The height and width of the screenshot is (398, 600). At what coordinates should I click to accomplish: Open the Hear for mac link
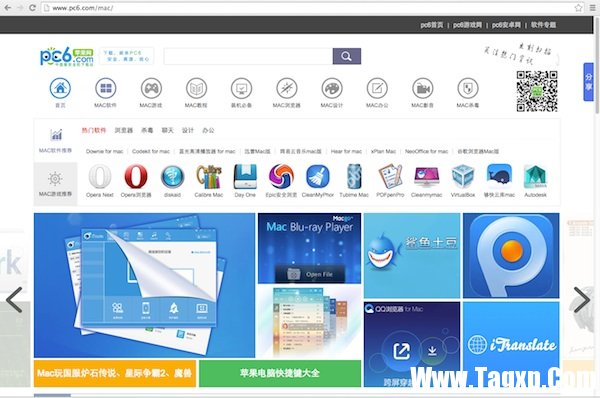coord(346,152)
